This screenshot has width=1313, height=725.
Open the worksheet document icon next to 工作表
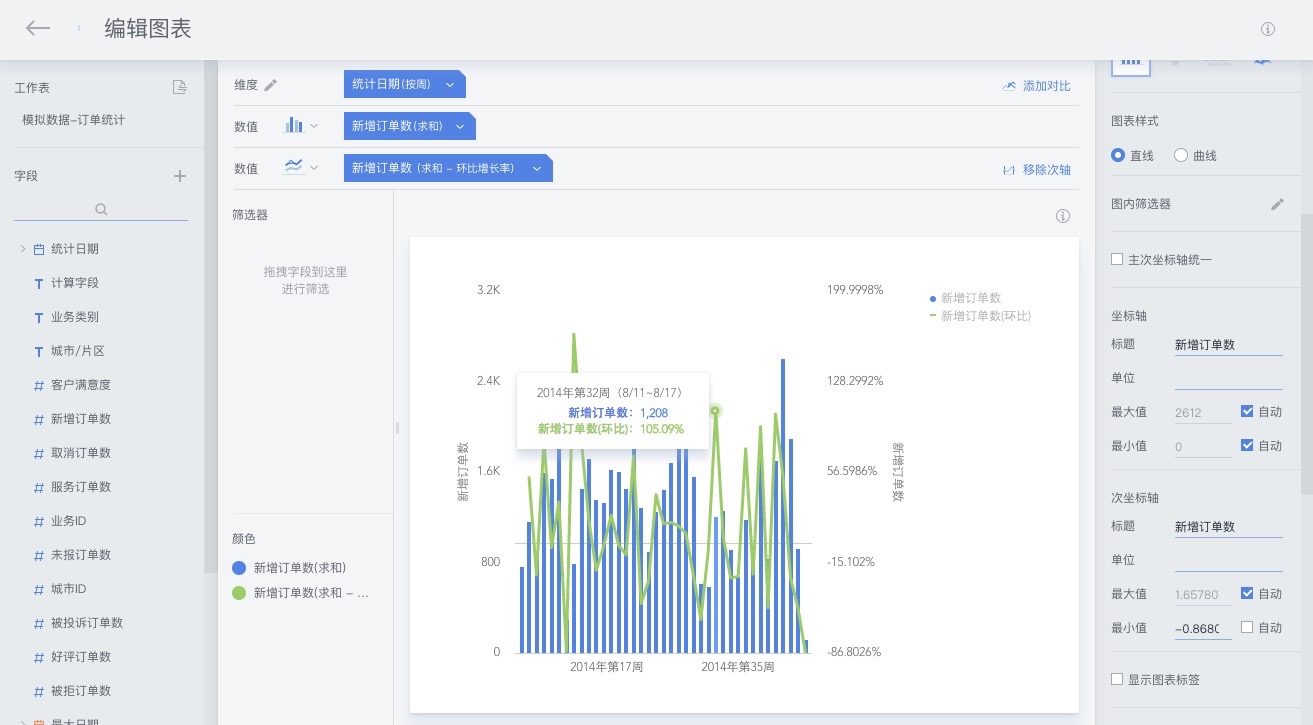(x=180, y=87)
